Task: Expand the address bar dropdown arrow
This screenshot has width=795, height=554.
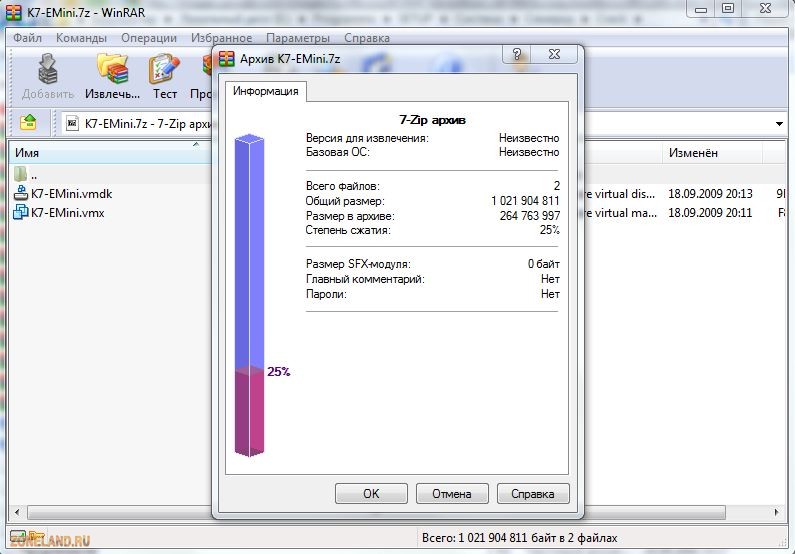Action: point(779,124)
